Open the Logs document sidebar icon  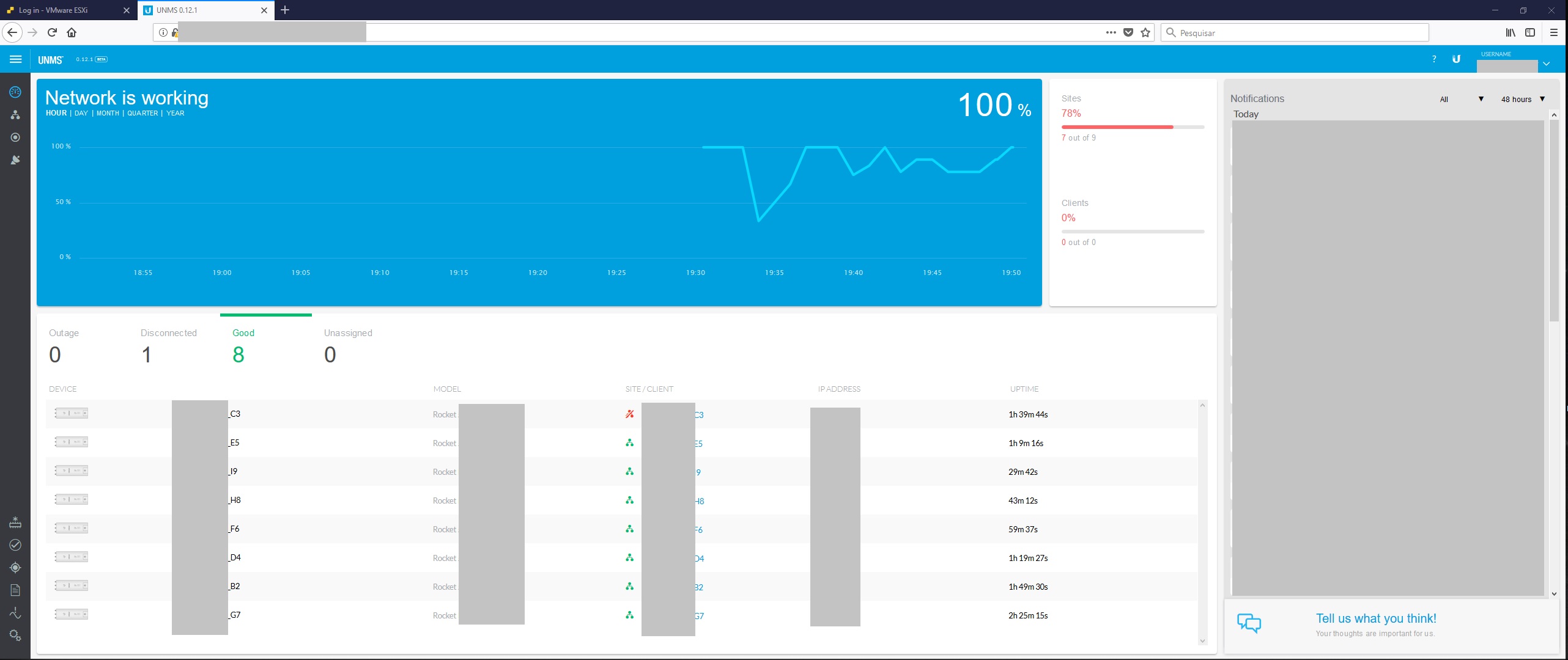coord(15,590)
